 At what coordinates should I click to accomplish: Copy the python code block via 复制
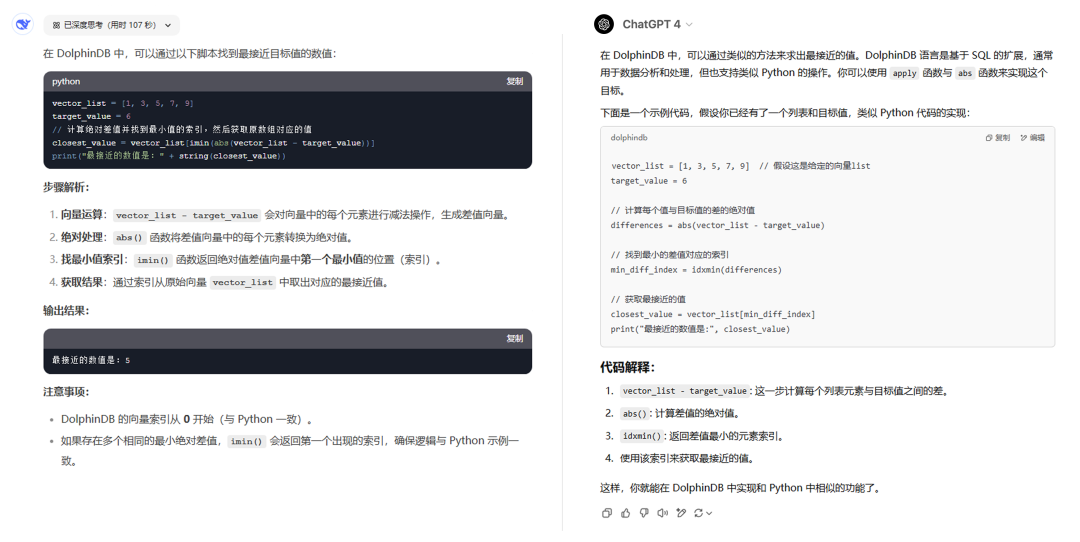(x=515, y=81)
